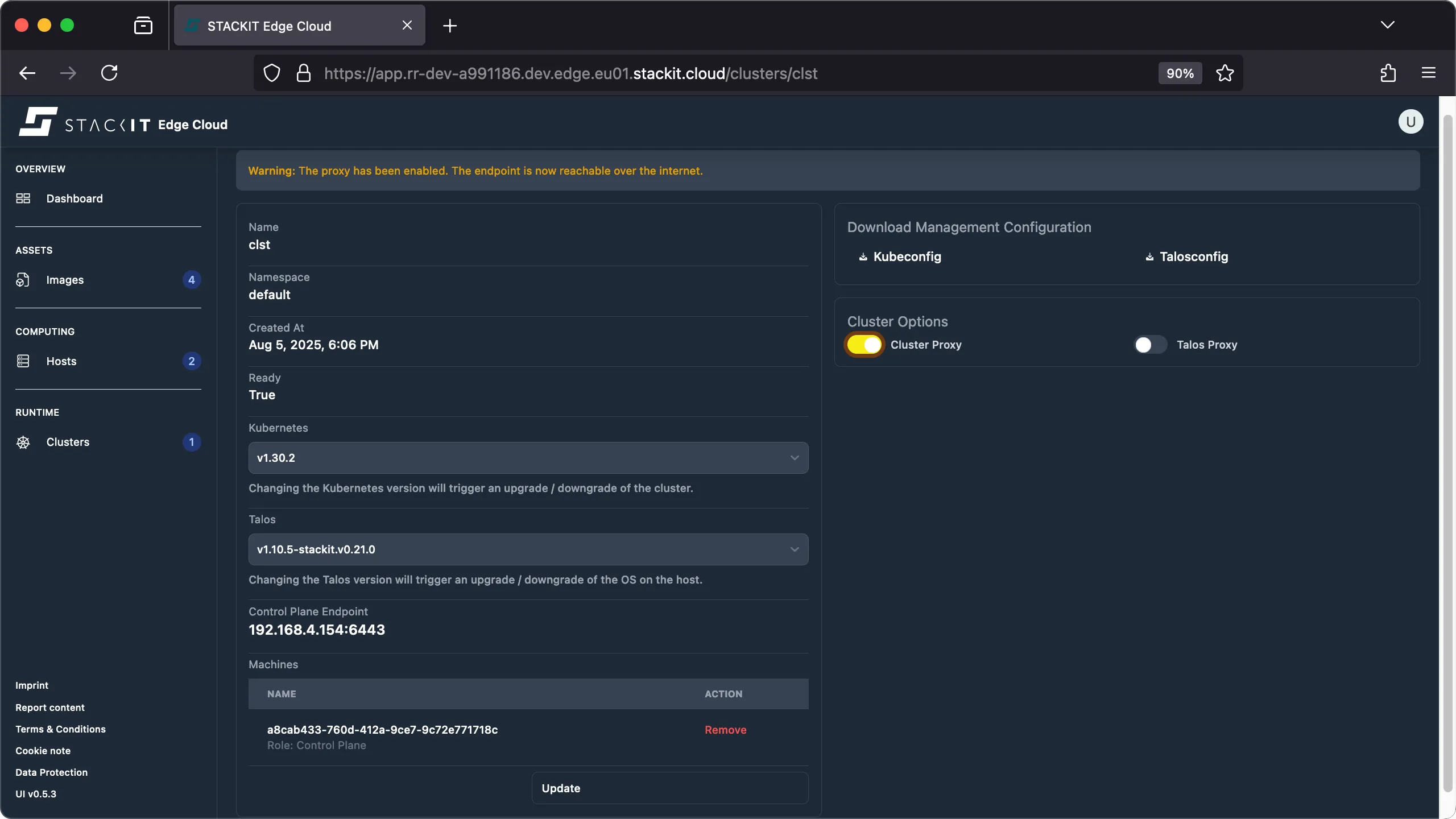Expand the Talos version dropdown

(x=527, y=549)
